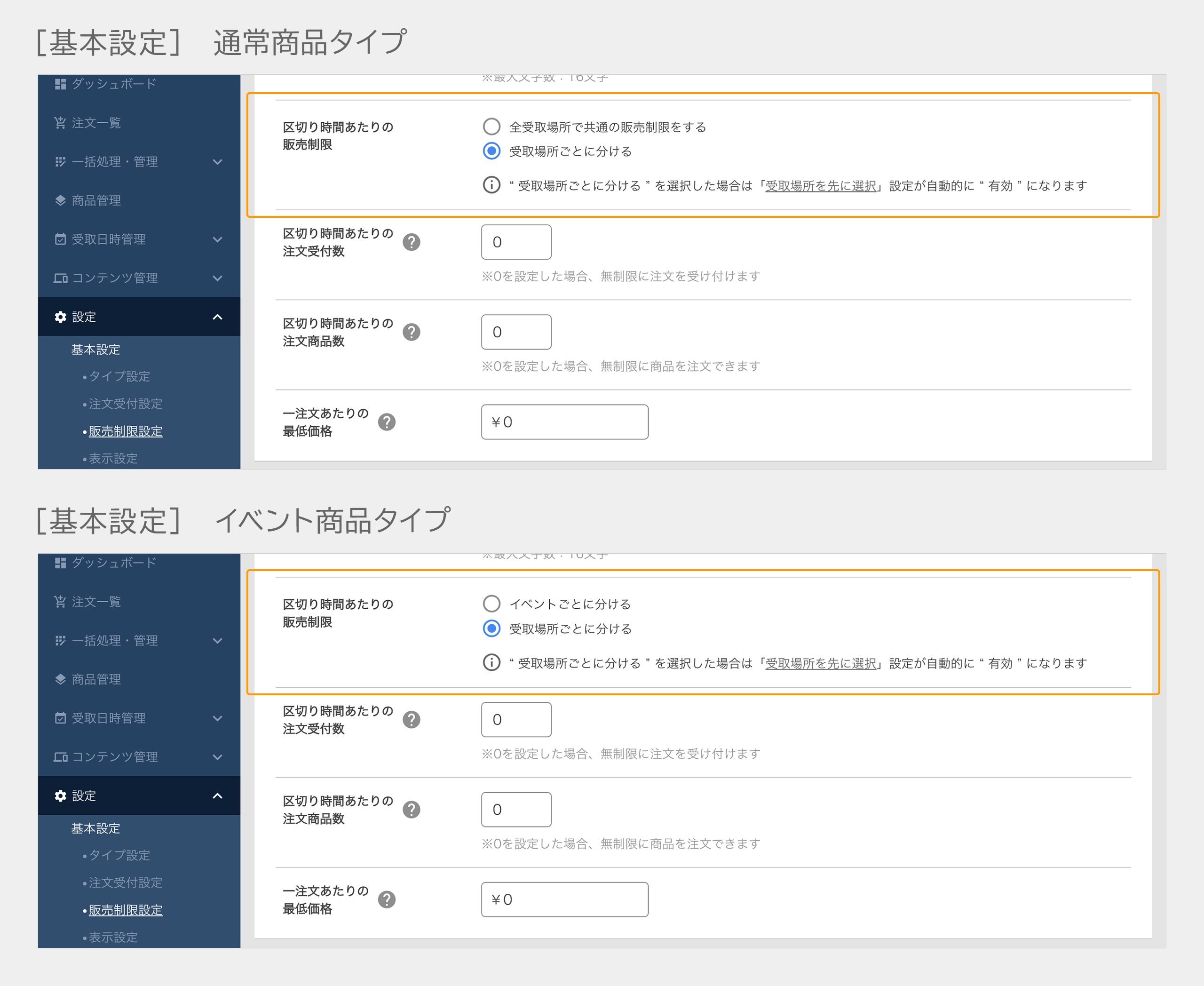The height and width of the screenshot is (986, 1204).
Task: Open 設定 via the gear icon
Action: [61, 317]
